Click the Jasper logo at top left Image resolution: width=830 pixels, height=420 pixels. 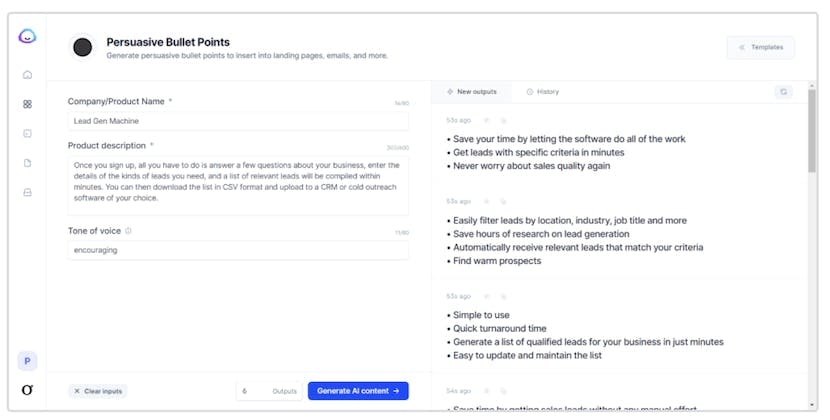[27, 37]
